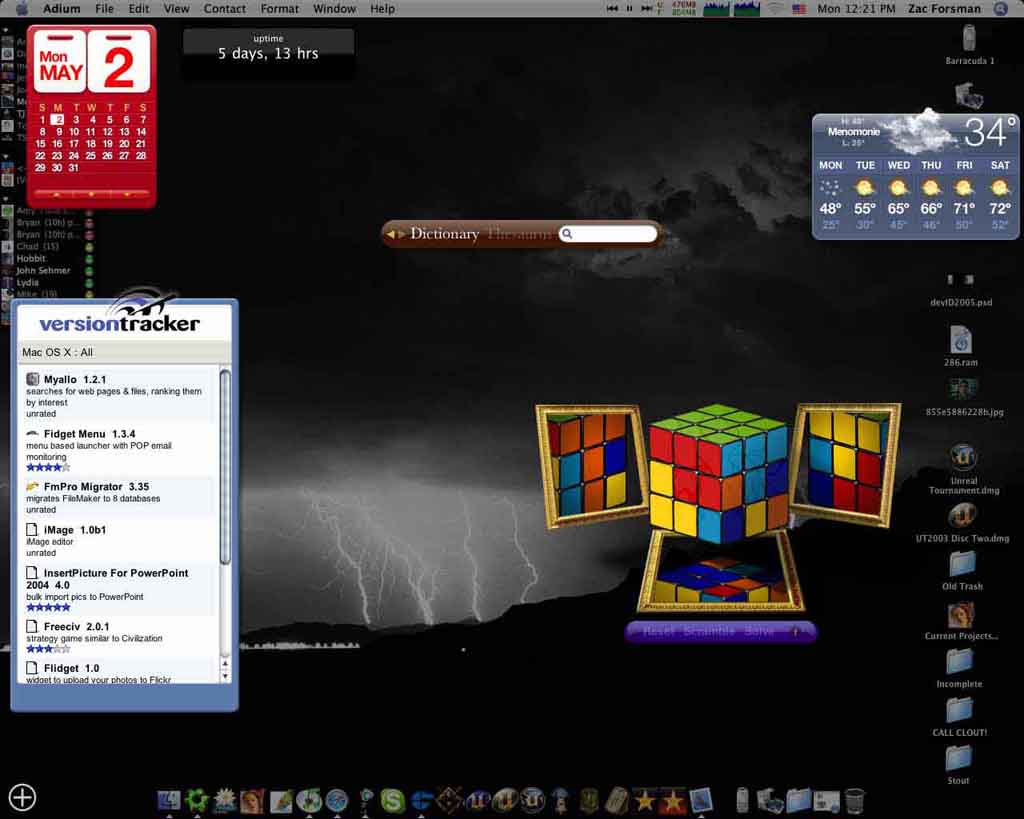Click the Dictionary widget search field

613,234
